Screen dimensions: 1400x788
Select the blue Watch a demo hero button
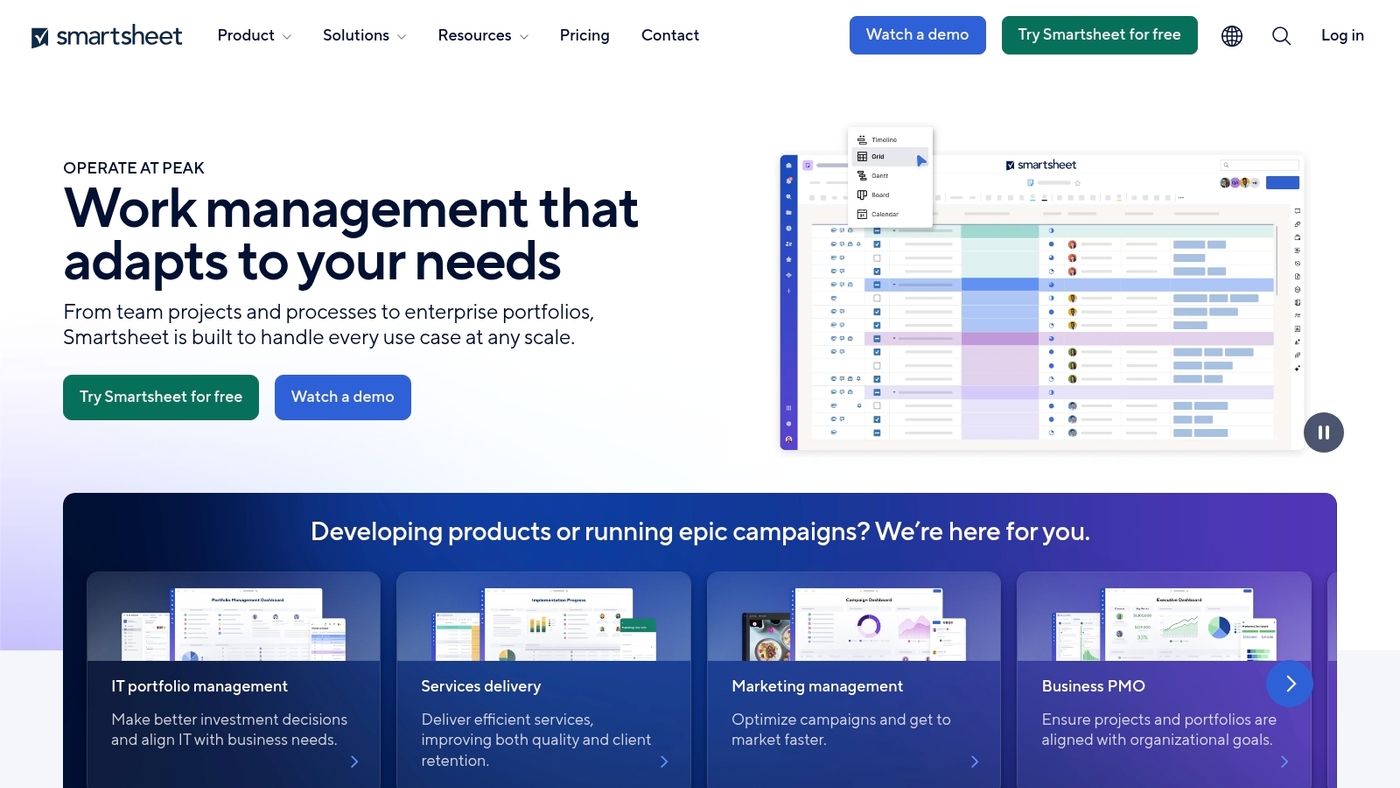point(343,397)
